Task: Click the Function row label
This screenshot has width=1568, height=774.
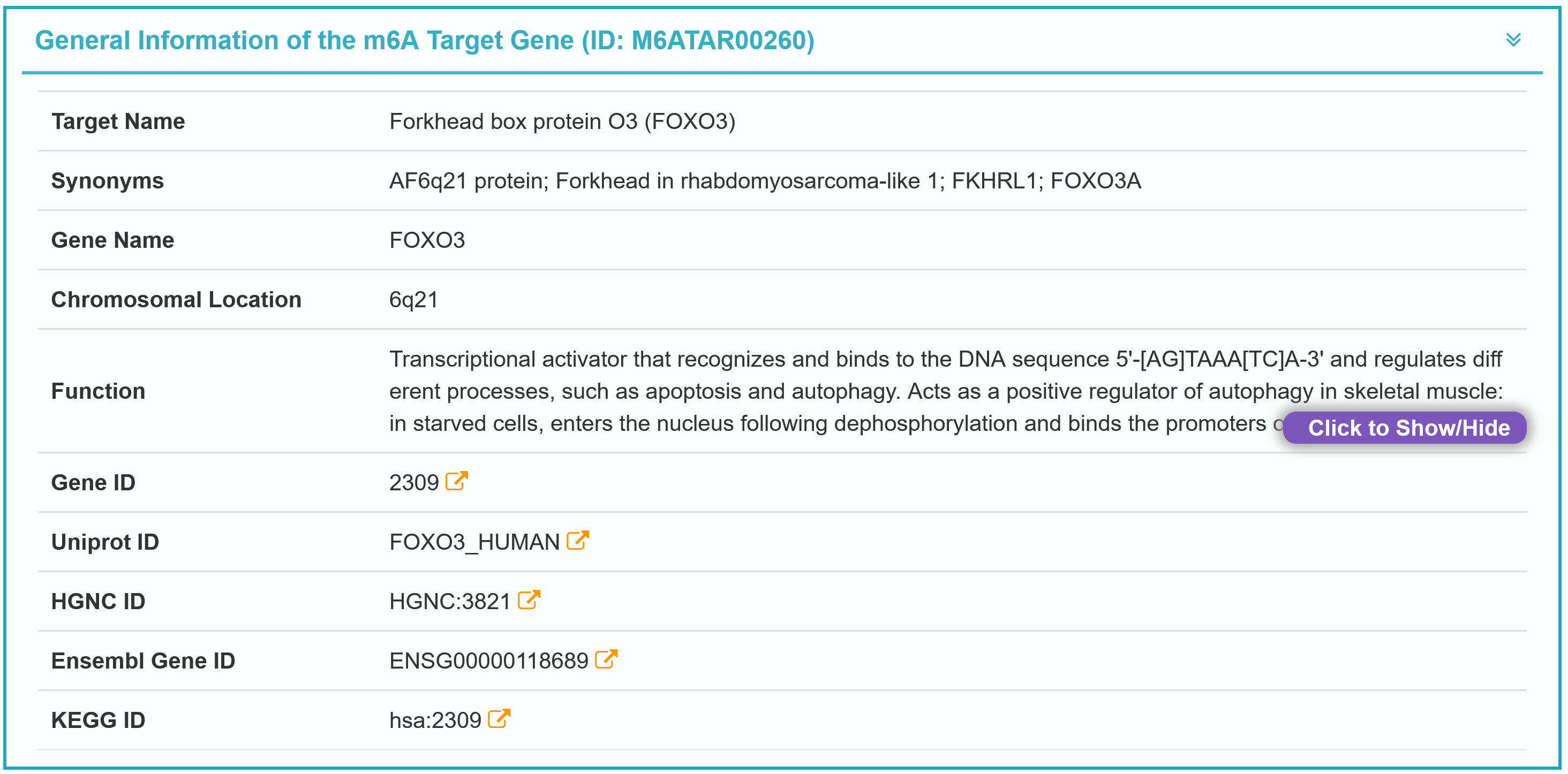Action: [x=98, y=391]
